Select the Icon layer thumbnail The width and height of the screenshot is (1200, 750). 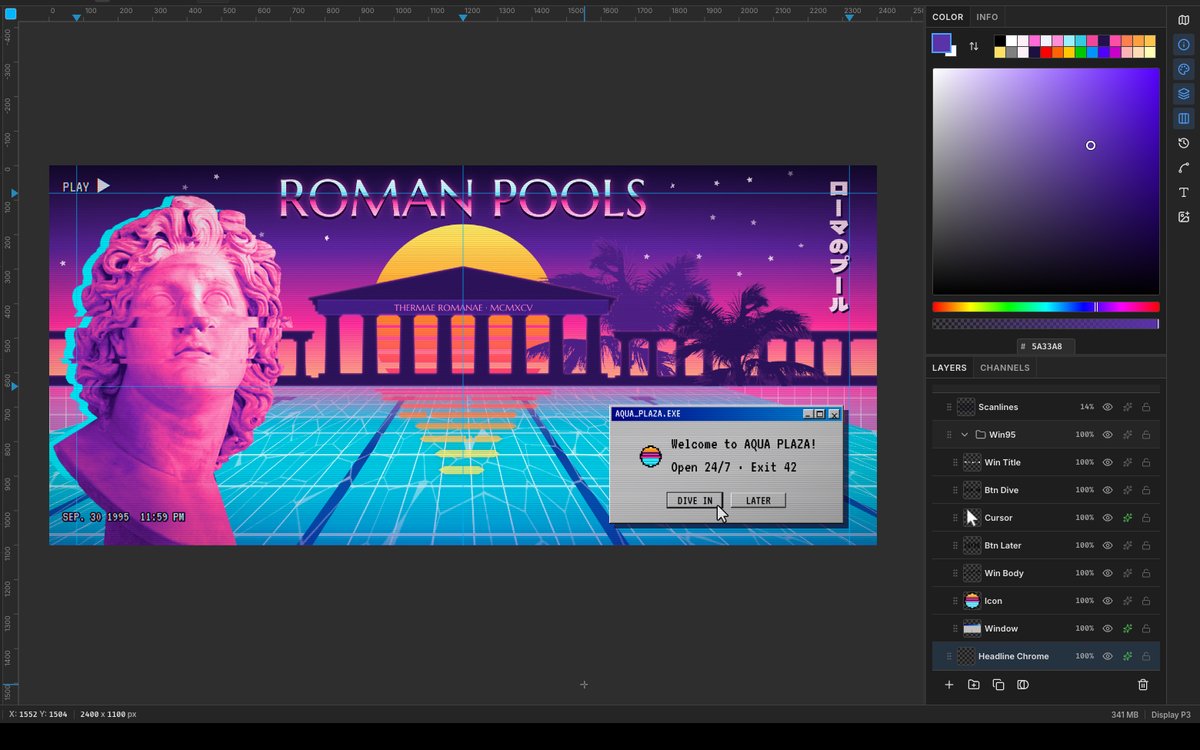[x=972, y=601]
